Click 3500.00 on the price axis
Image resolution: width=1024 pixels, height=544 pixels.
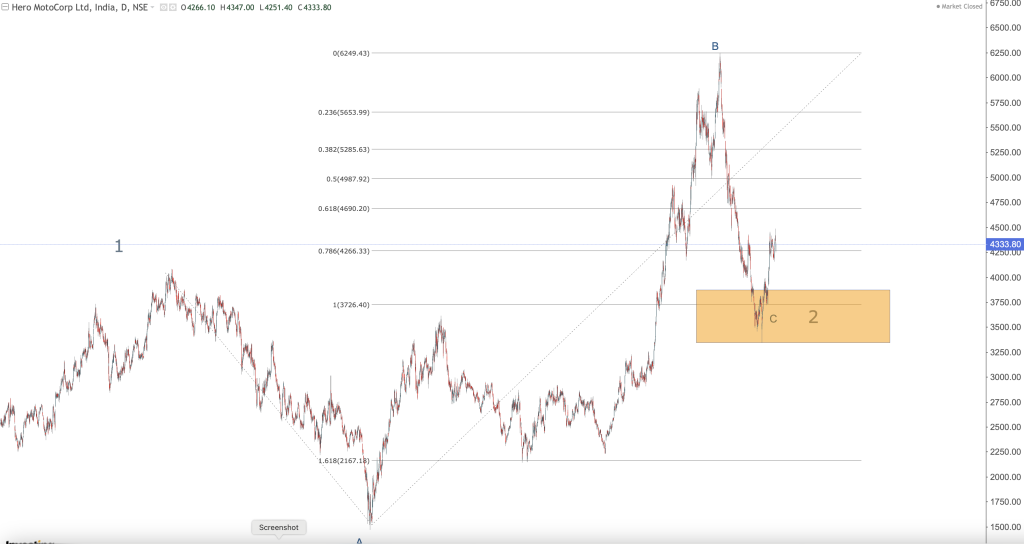tap(1005, 327)
